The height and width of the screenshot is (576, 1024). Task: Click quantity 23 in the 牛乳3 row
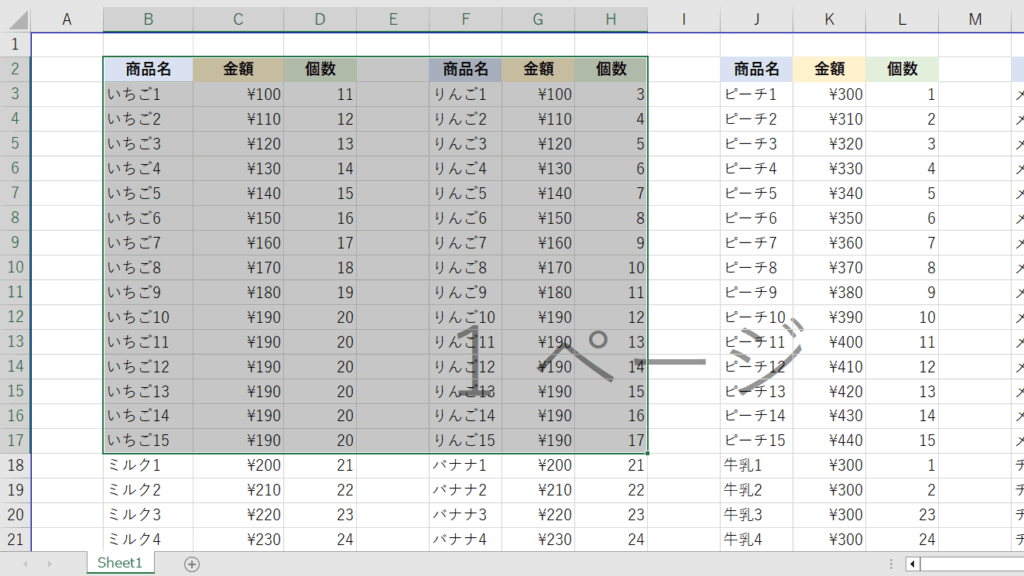pyautogui.click(x=902, y=515)
